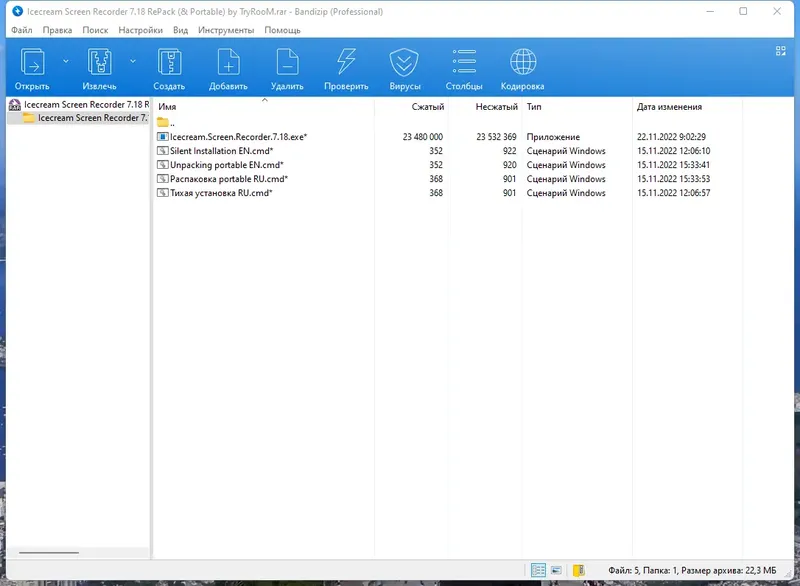Image resolution: width=800 pixels, height=586 pixels.
Task: Click the toolbar layout grid icon
Action: pyautogui.click(x=781, y=51)
